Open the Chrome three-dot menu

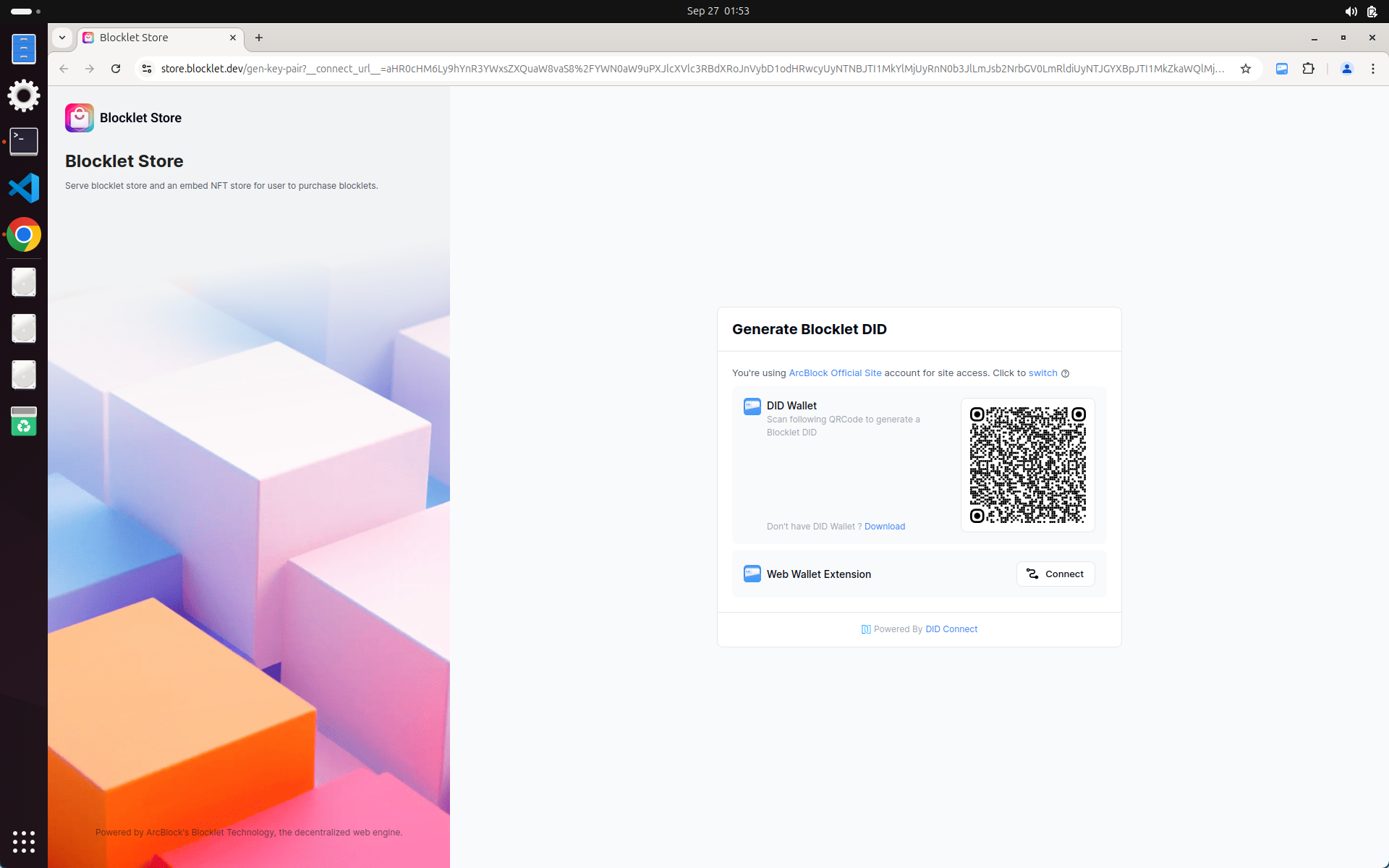(1372, 69)
